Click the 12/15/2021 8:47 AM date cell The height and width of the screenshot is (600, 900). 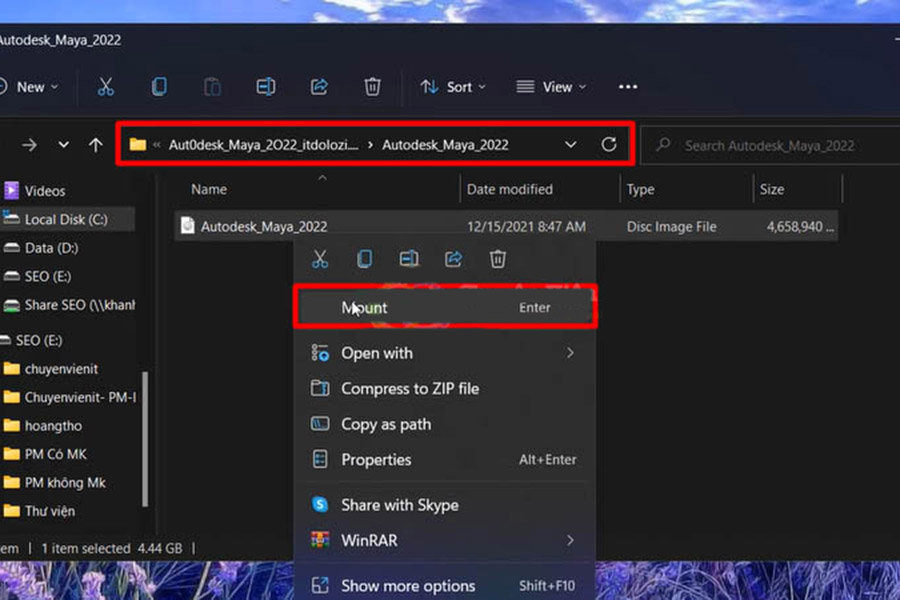pyautogui.click(x=526, y=226)
